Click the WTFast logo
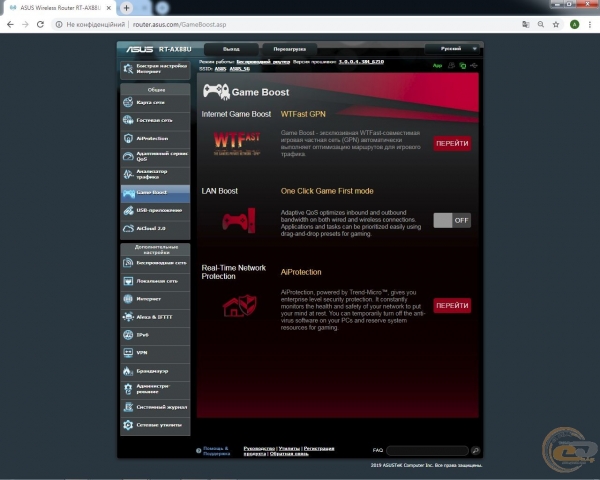The width and height of the screenshot is (600, 480). [x=237, y=144]
